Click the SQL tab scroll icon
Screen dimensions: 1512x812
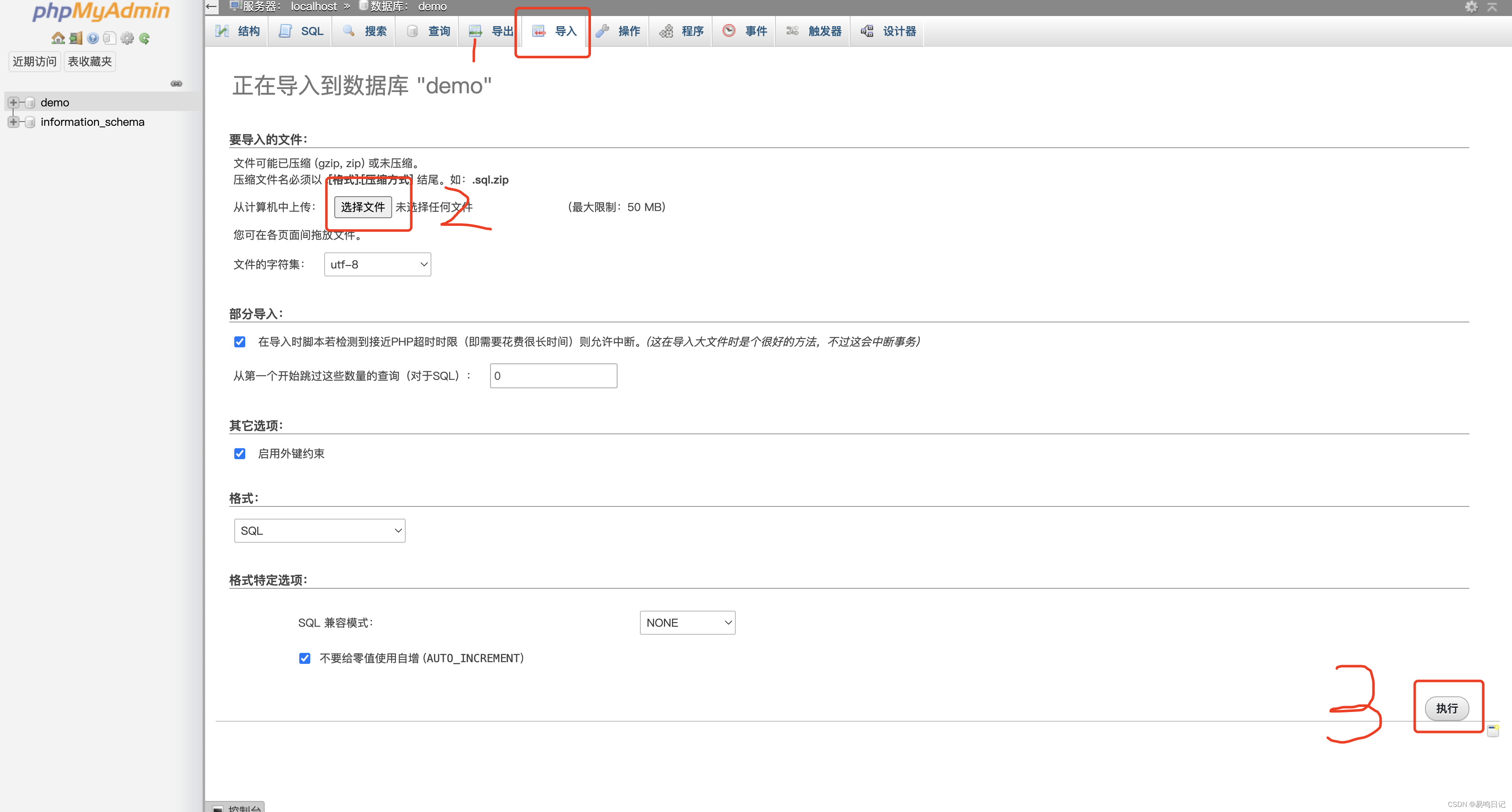coord(285,31)
